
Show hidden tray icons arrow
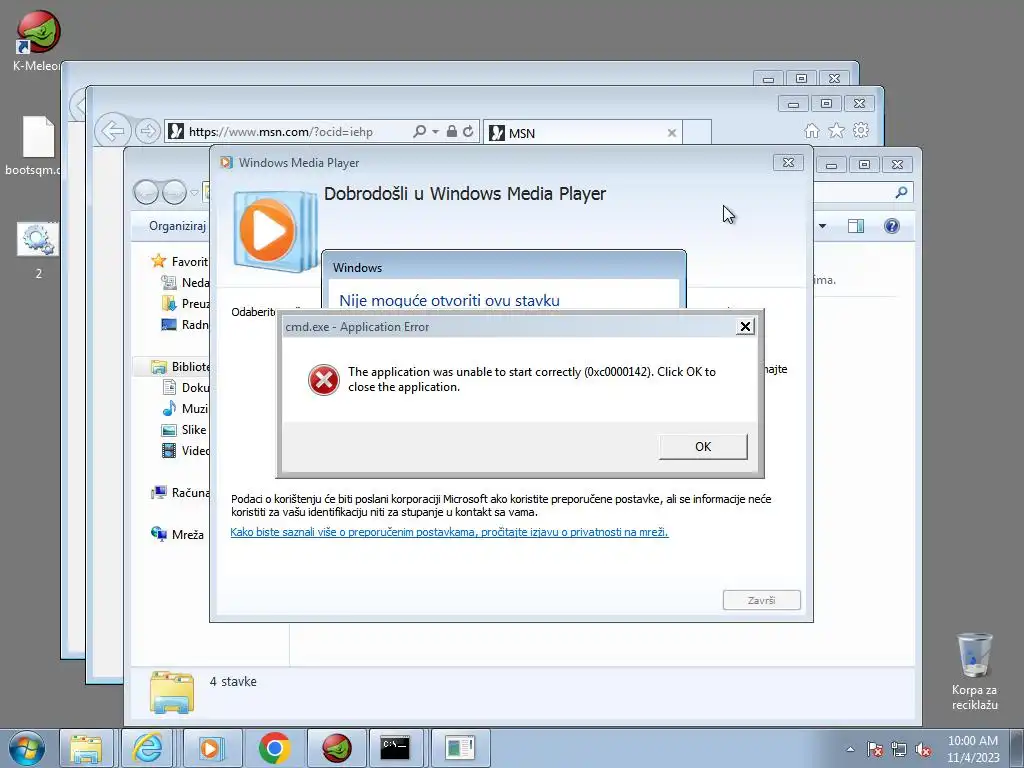(x=850, y=749)
